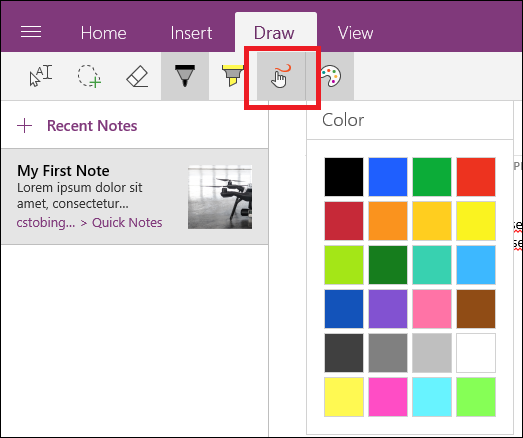The width and height of the screenshot is (523, 438).
Task: Open the Recent Notes heading
Action: click(x=92, y=126)
